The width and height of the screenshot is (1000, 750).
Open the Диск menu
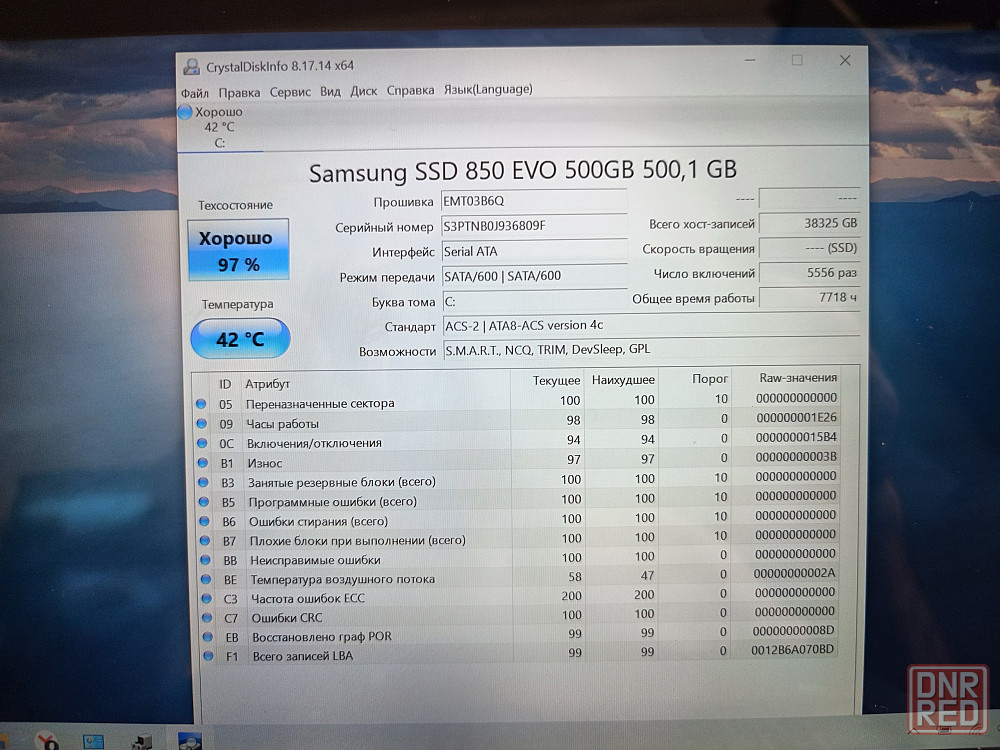click(364, 91)
